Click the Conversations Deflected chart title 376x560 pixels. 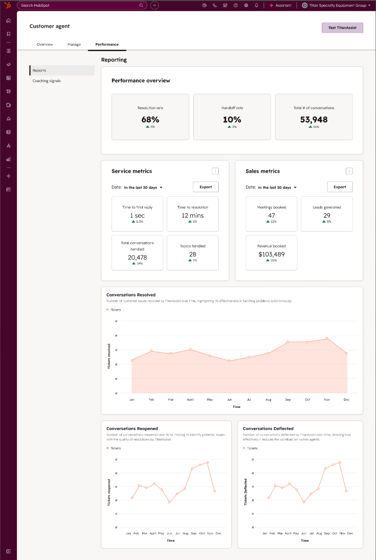coord(268,428)
